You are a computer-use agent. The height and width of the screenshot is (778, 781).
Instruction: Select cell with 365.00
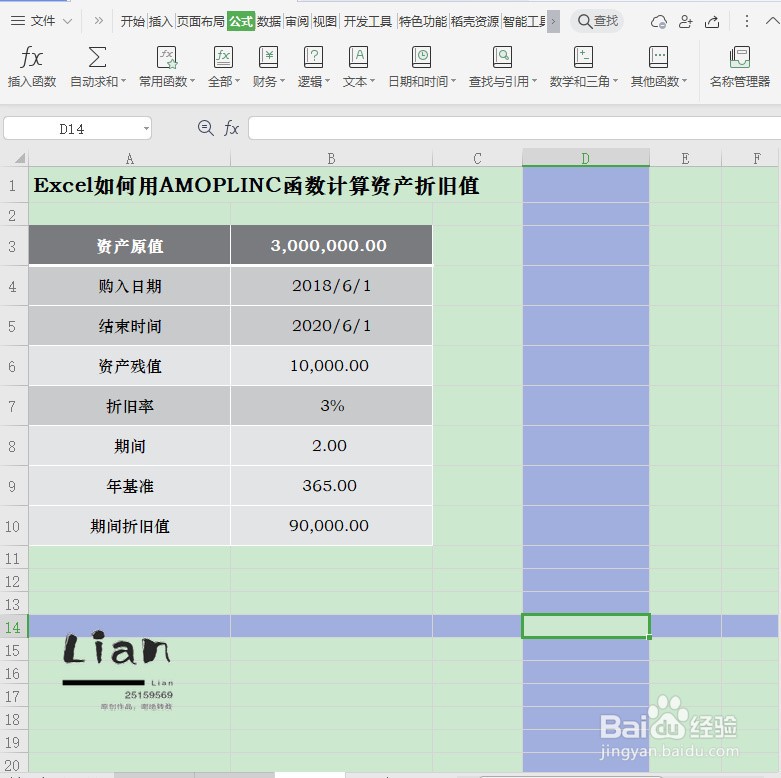pos(331,486)
